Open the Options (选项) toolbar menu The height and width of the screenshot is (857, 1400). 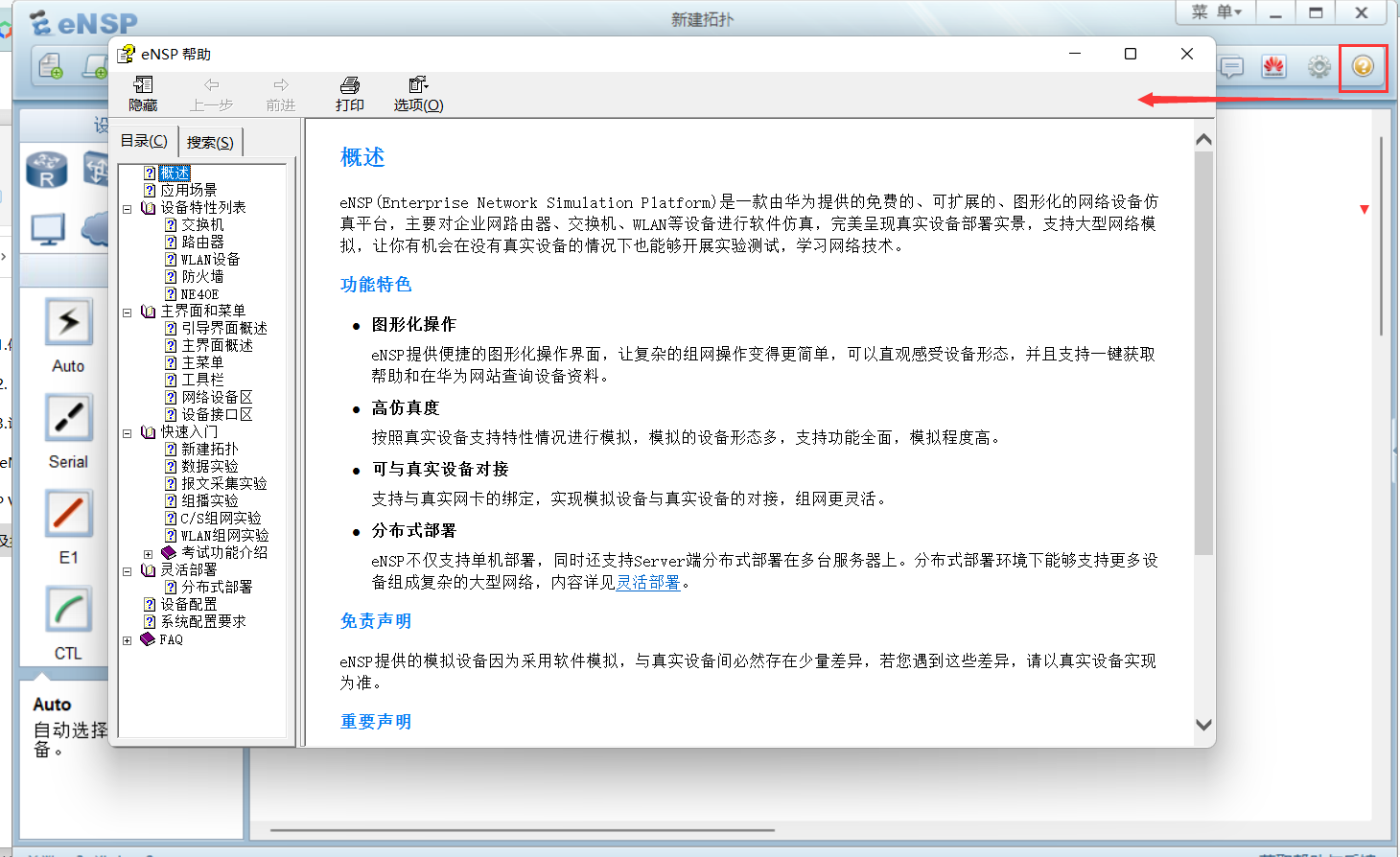(418, 94)
